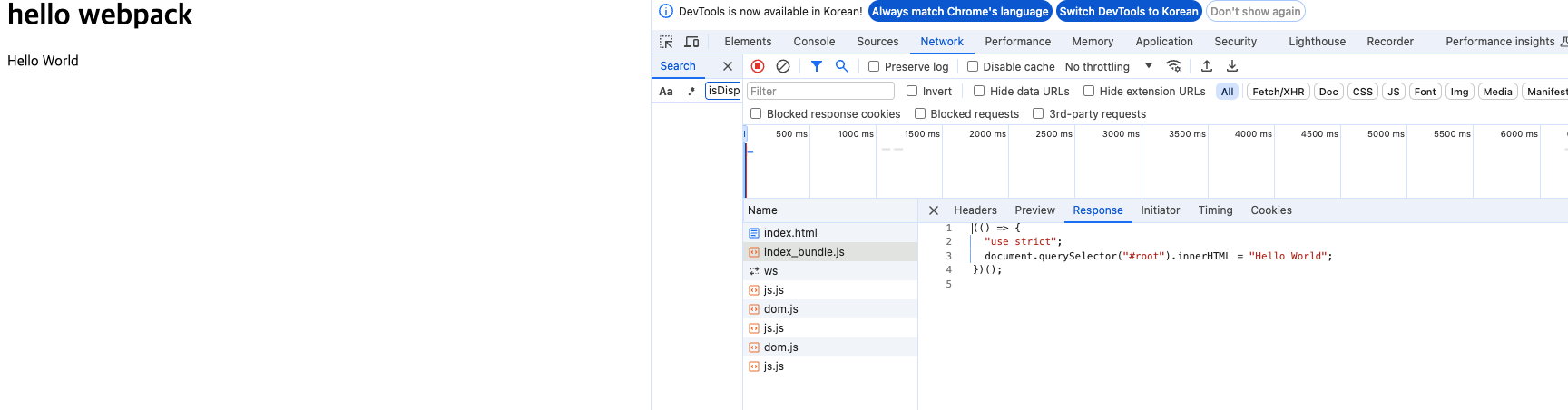Open network search with magnifier icon

click(842, 66)
